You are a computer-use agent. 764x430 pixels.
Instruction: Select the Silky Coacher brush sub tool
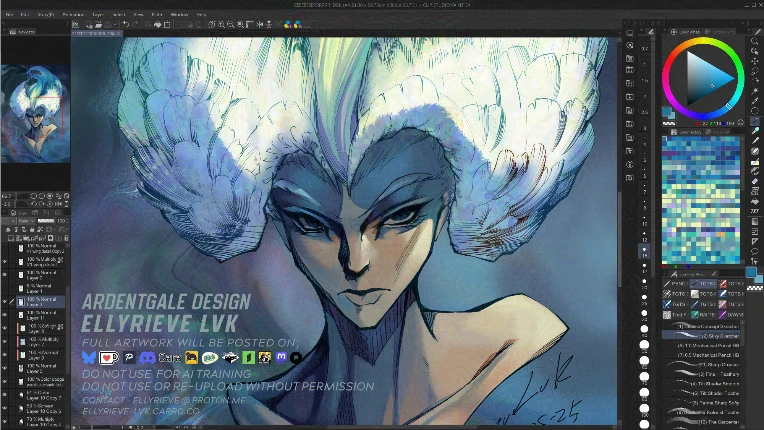[701, 336]
